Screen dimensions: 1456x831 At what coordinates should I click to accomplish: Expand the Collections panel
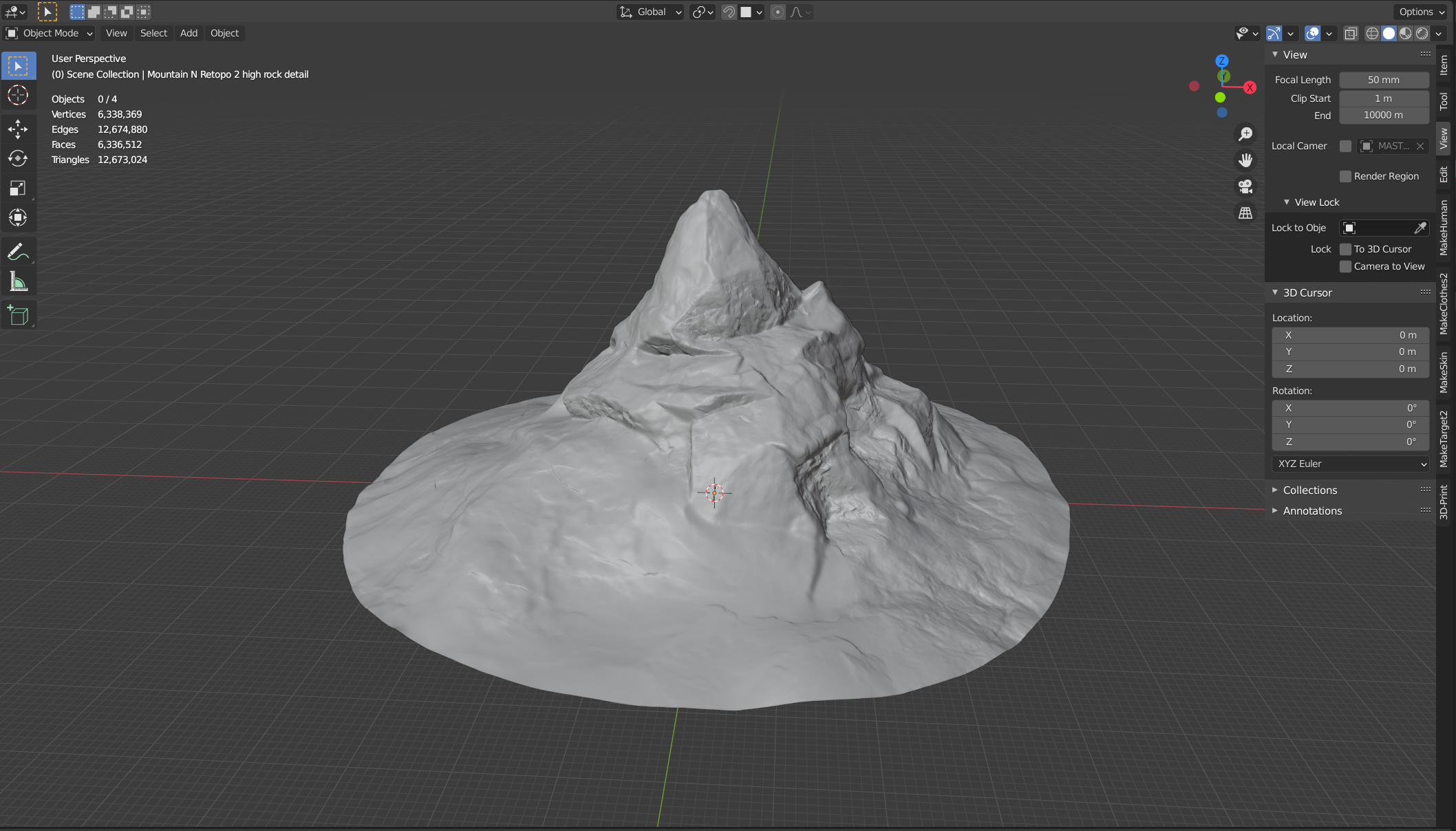pyautogui.click(x=1309, y=490)
